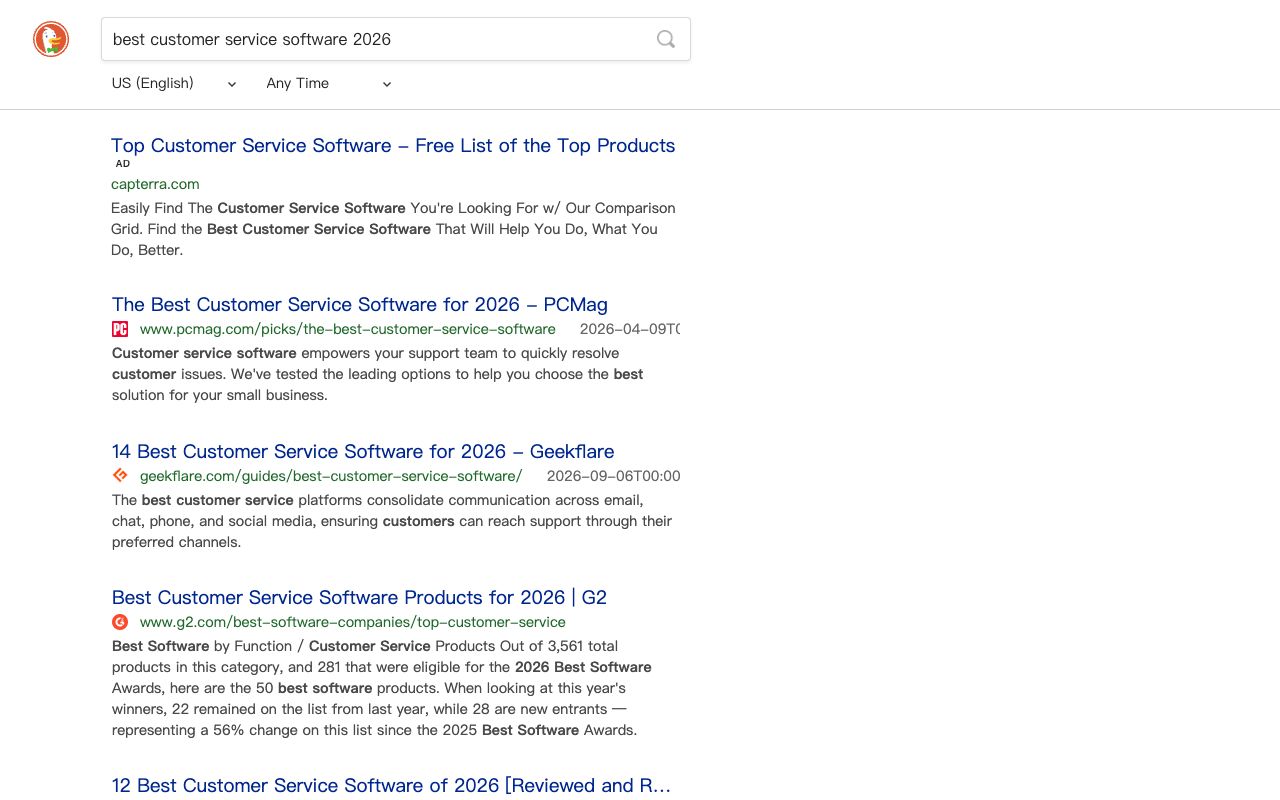
Task: Click the PCMag result snippet text
Action: pos(378,374)
